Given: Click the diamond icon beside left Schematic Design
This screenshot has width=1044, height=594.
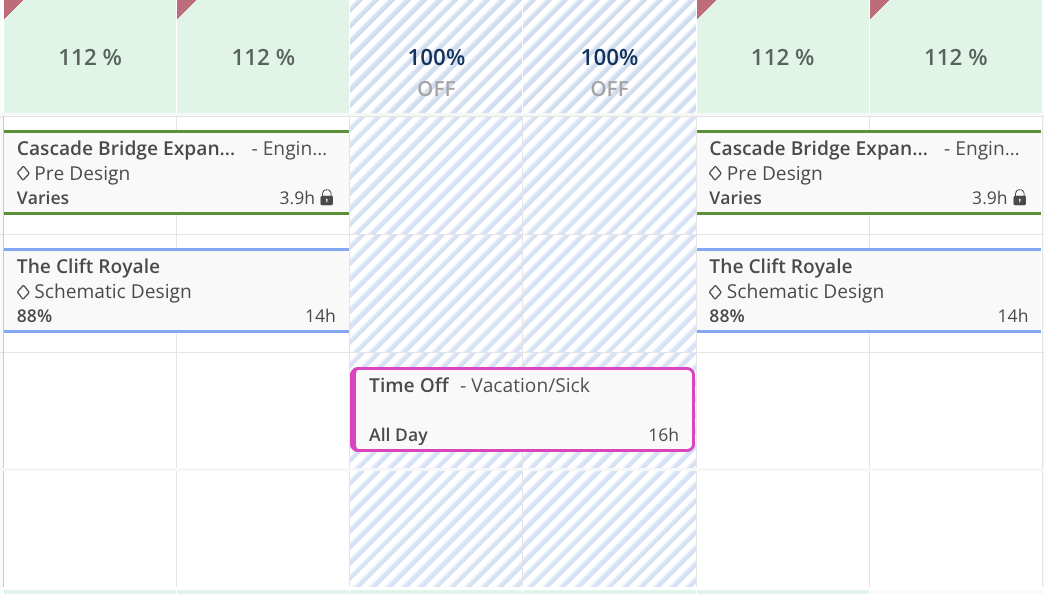Looking at the screenshot, I should tap(24, 292).
